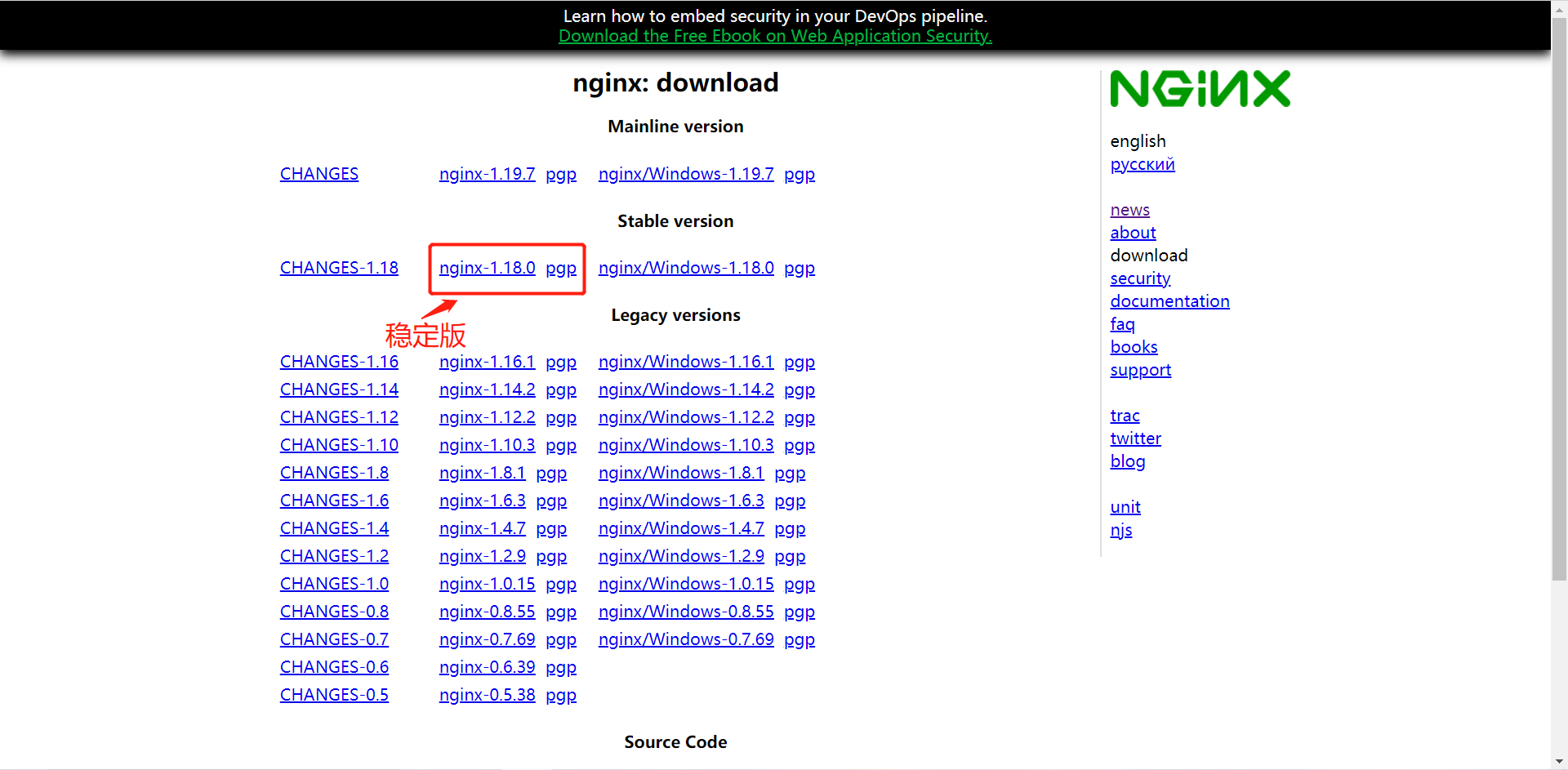Viewport: 1568px width, 770px height.
Task: Open pgp for nginx/Windows-1.14.2
Action: click(x=800, y=389)
